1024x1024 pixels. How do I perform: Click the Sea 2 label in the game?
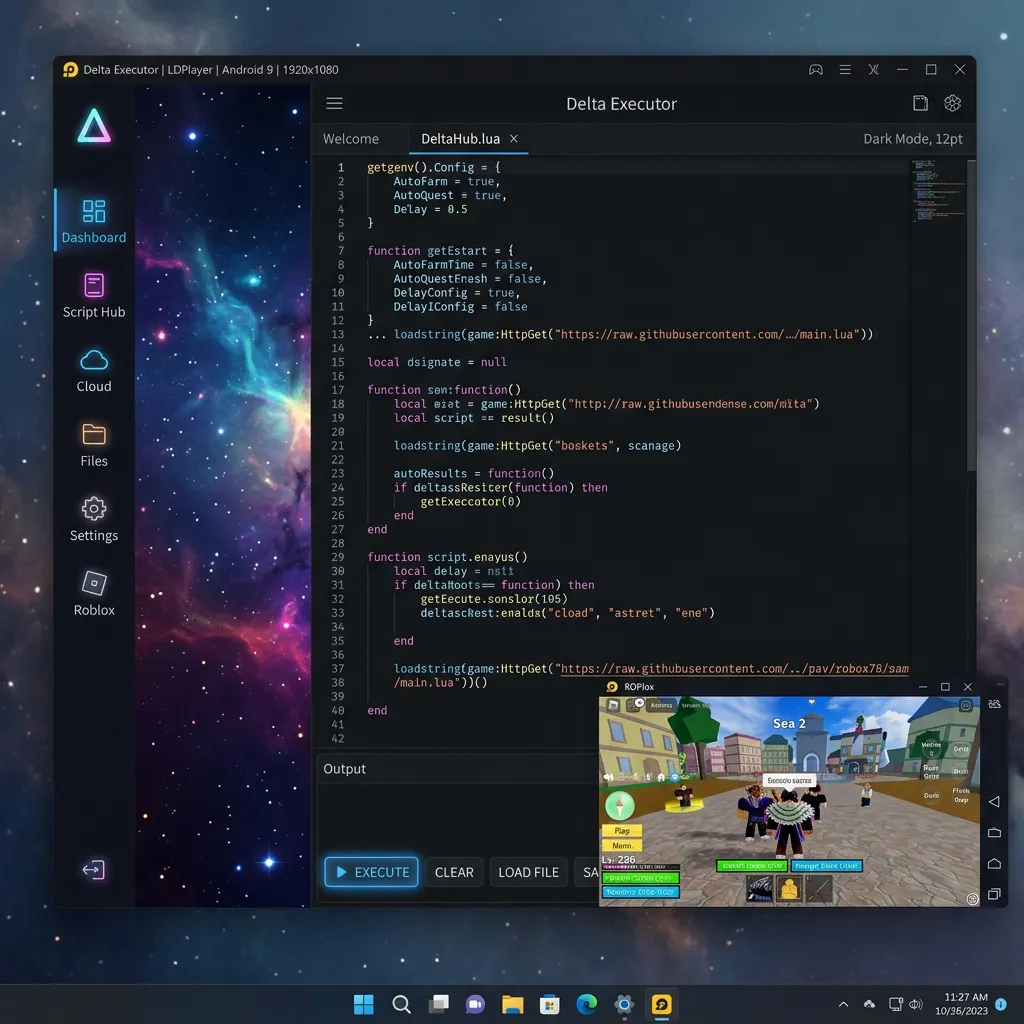(x=789, y=723)
